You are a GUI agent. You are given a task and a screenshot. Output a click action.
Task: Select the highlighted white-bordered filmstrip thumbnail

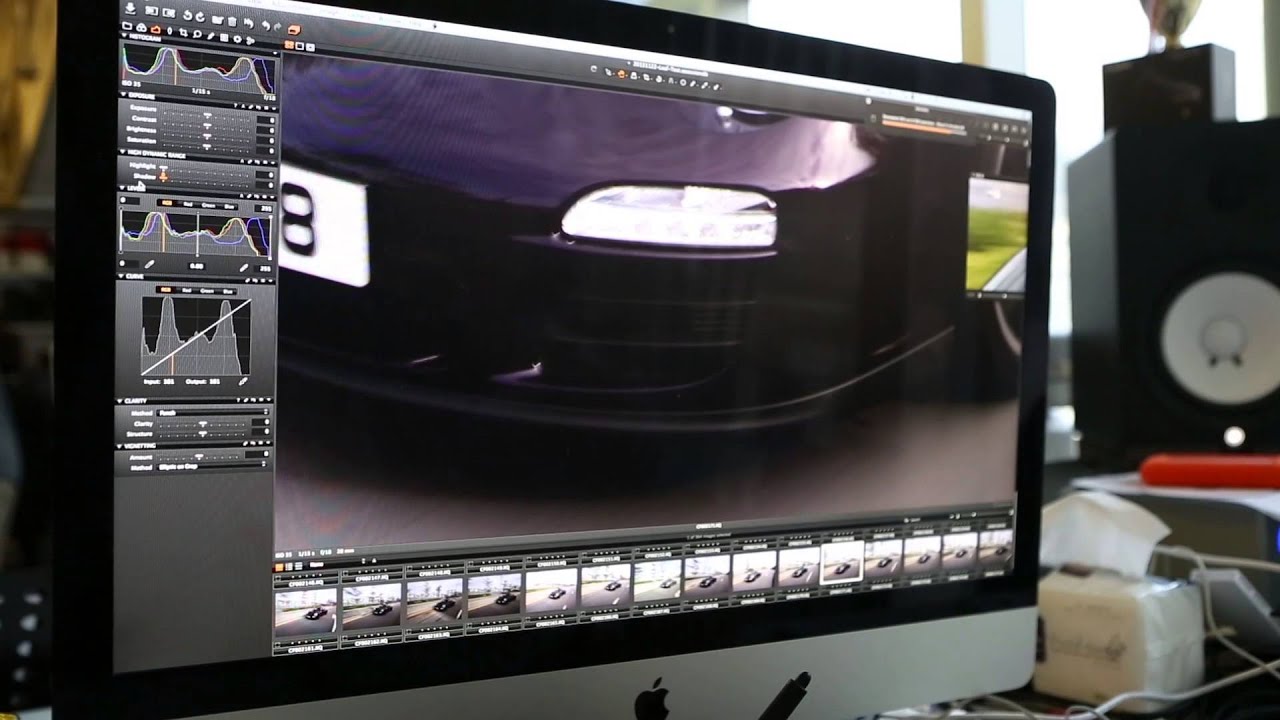(x=842, y=562)
